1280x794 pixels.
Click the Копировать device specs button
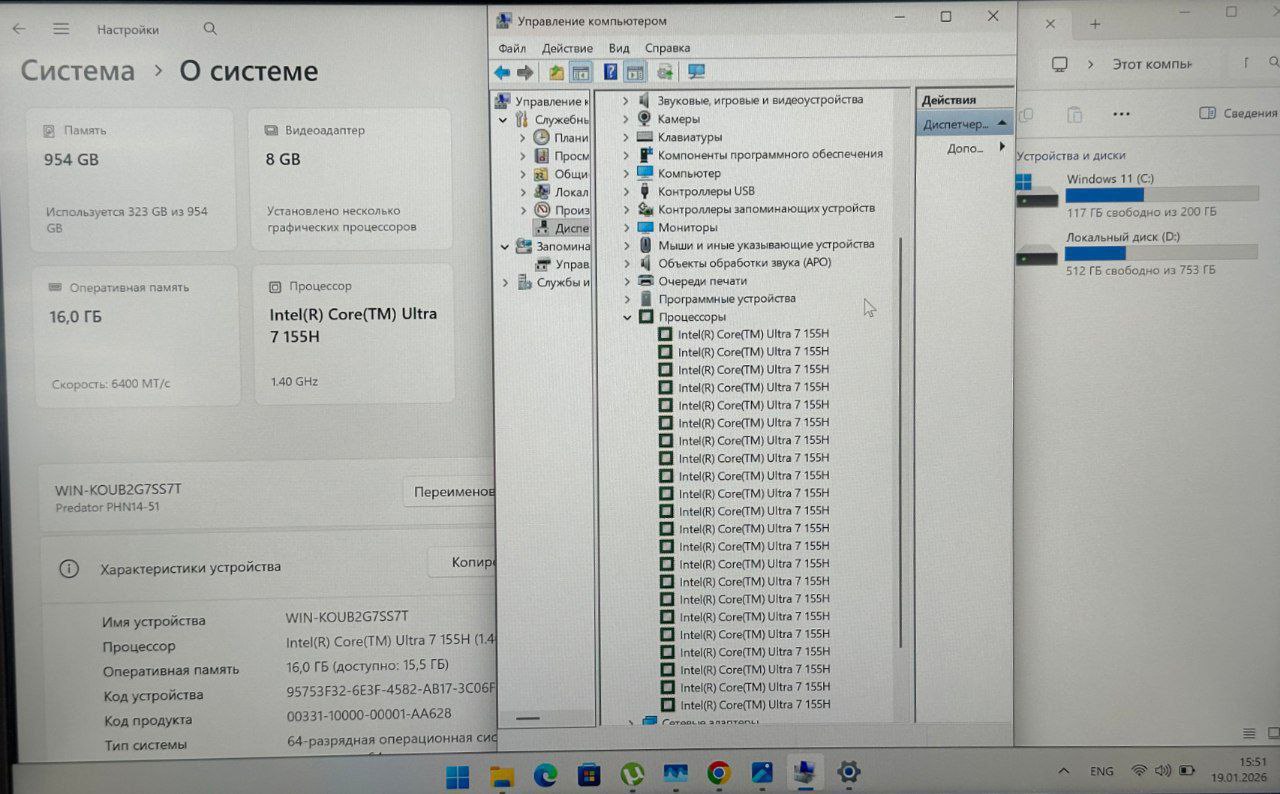point(463,562)
